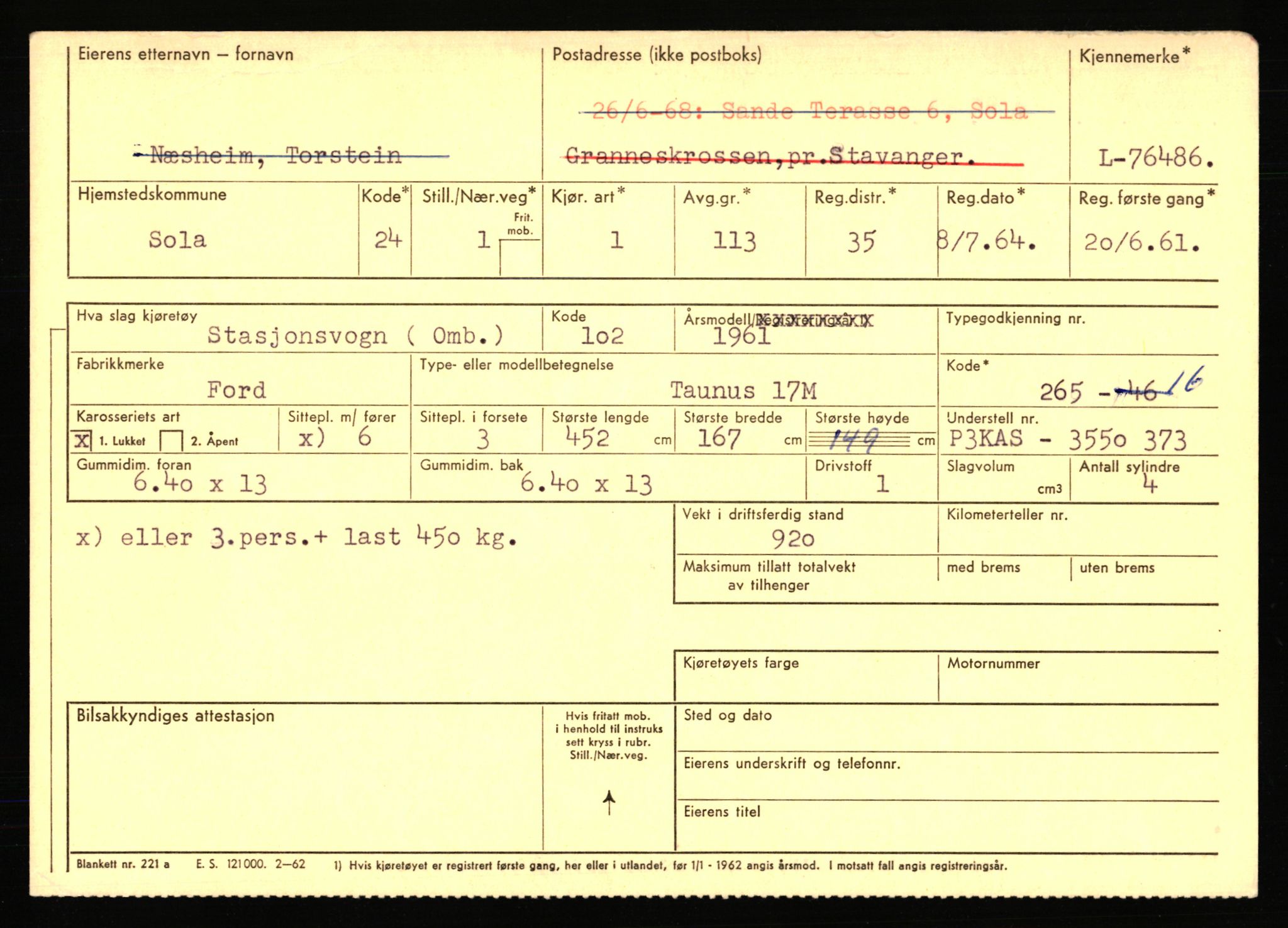Click the vehicle type 'Stasjonsvogn ( Omb.)'

click(356, 336)
